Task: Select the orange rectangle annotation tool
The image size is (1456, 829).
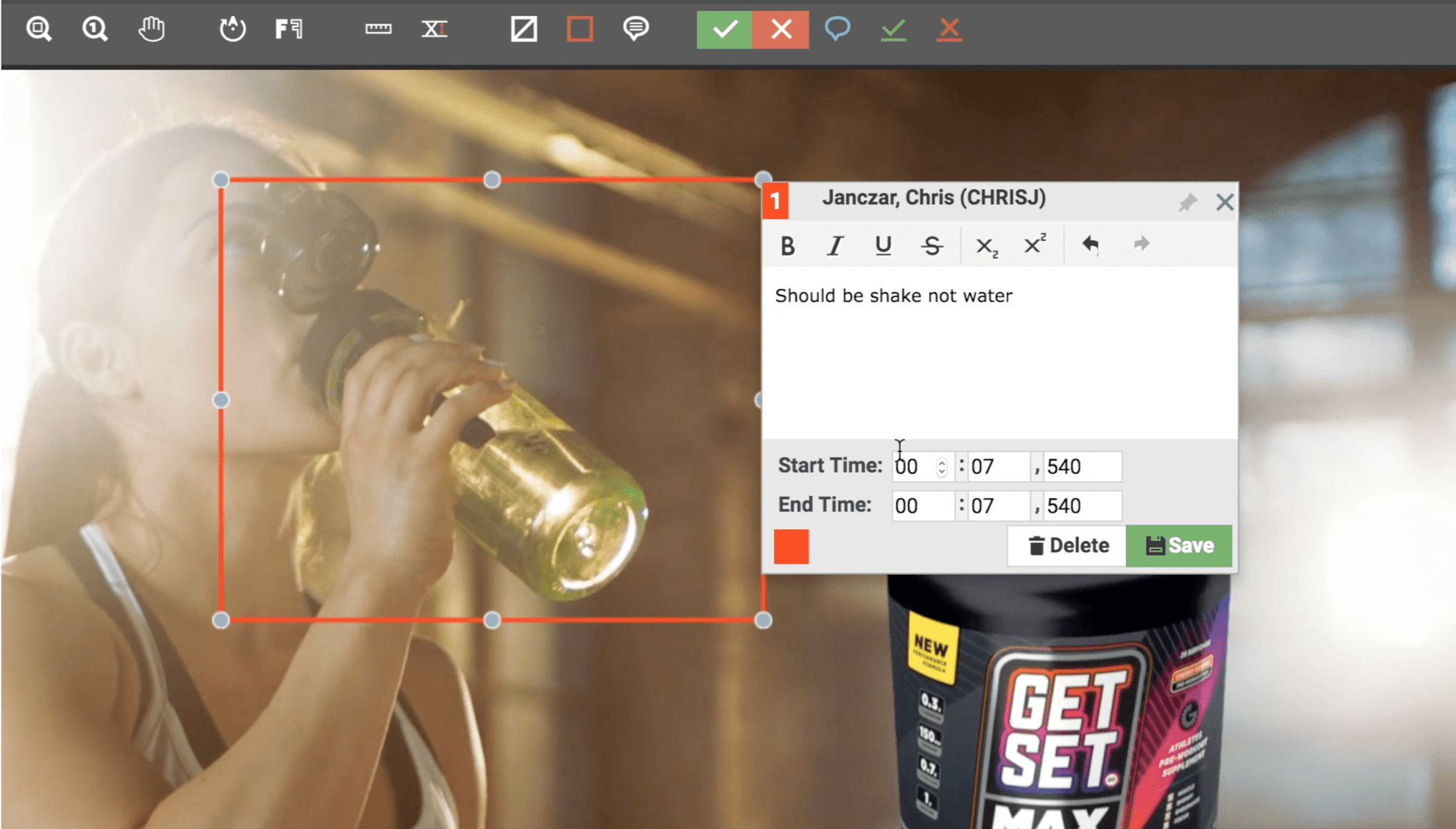Action: click(x=580, y=29)
